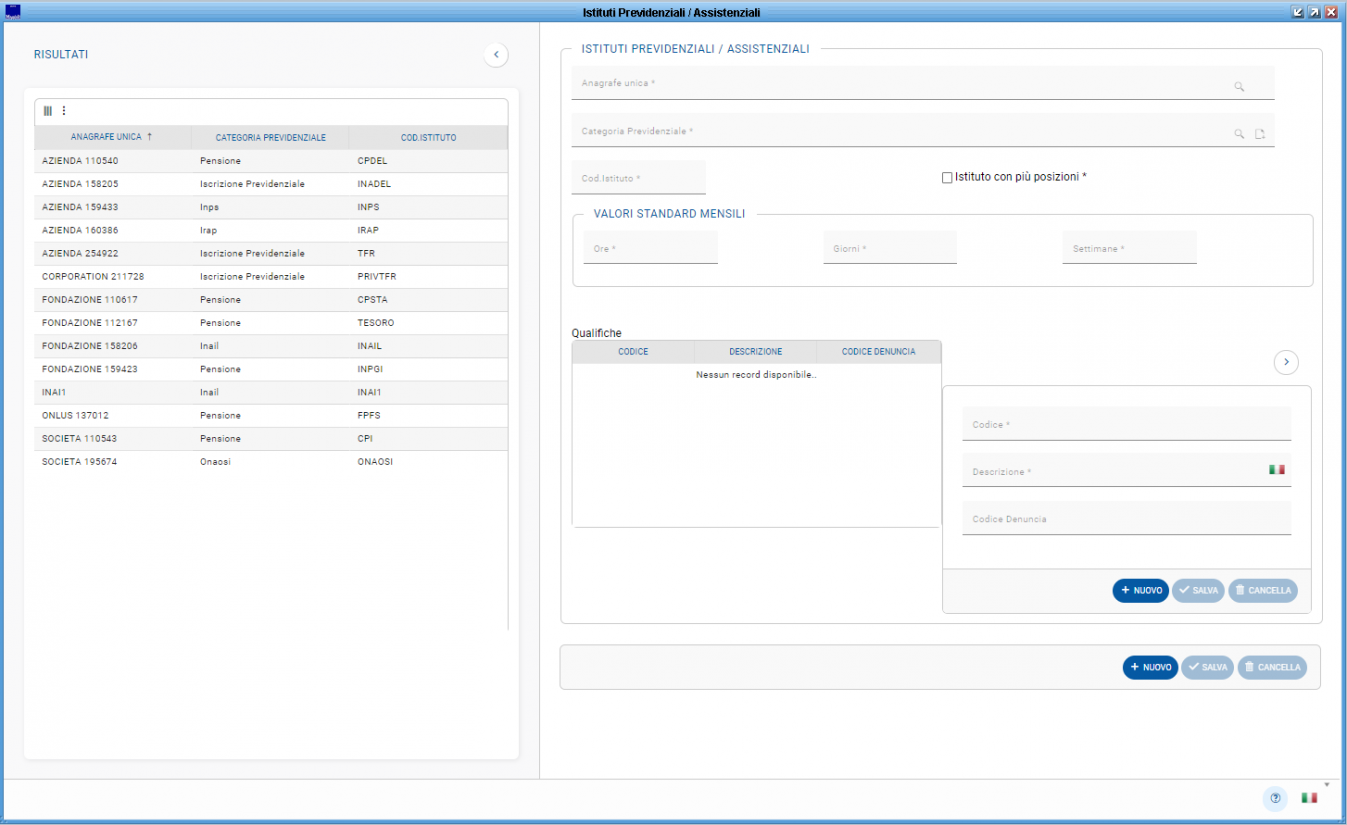Viewport: 1347px width, 825px height.
Task: Click right chevron next to Qualifiche grid
Action: tap(1286, 362)
